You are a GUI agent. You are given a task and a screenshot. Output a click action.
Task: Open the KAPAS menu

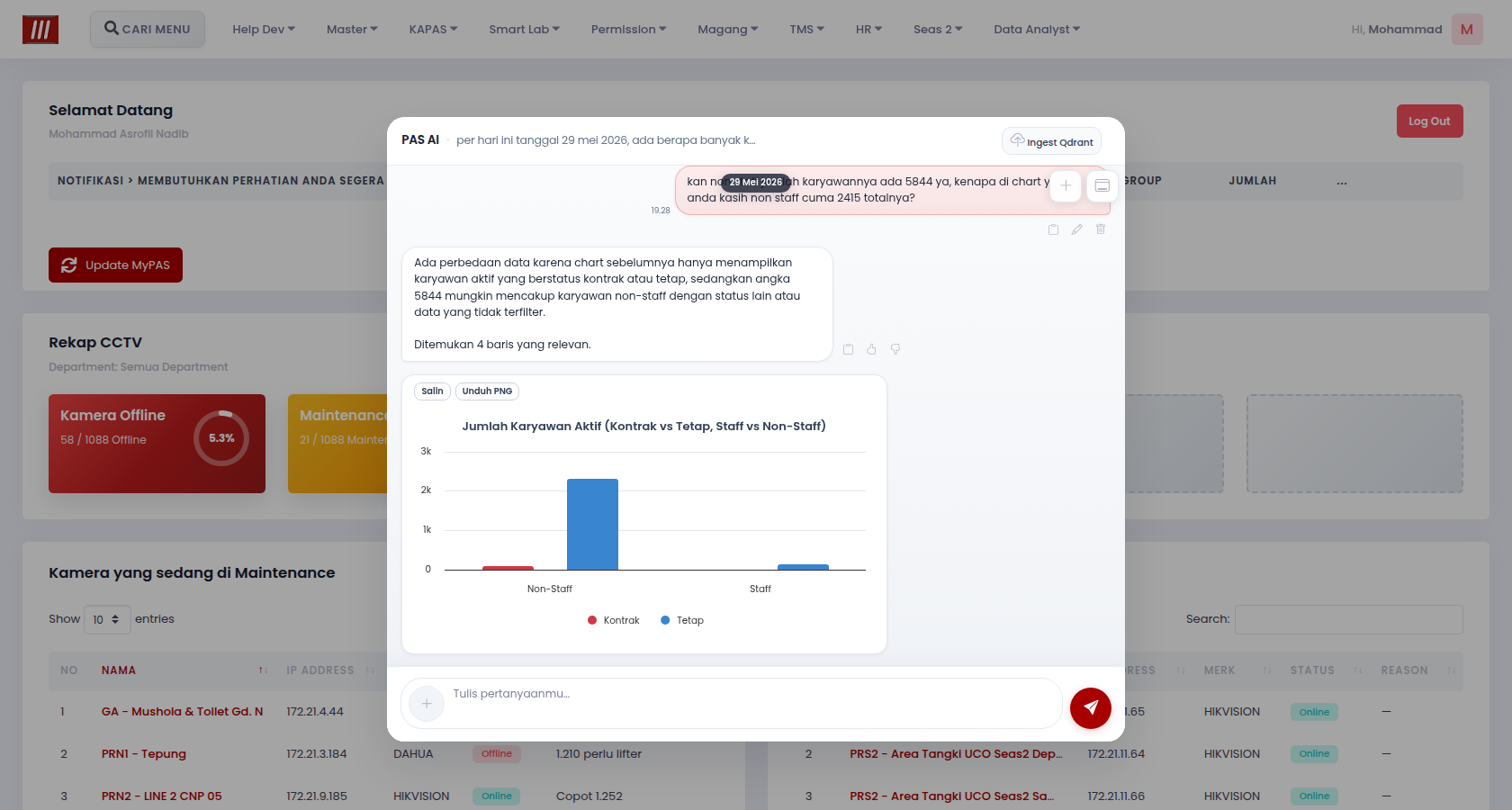pos(433,29)
